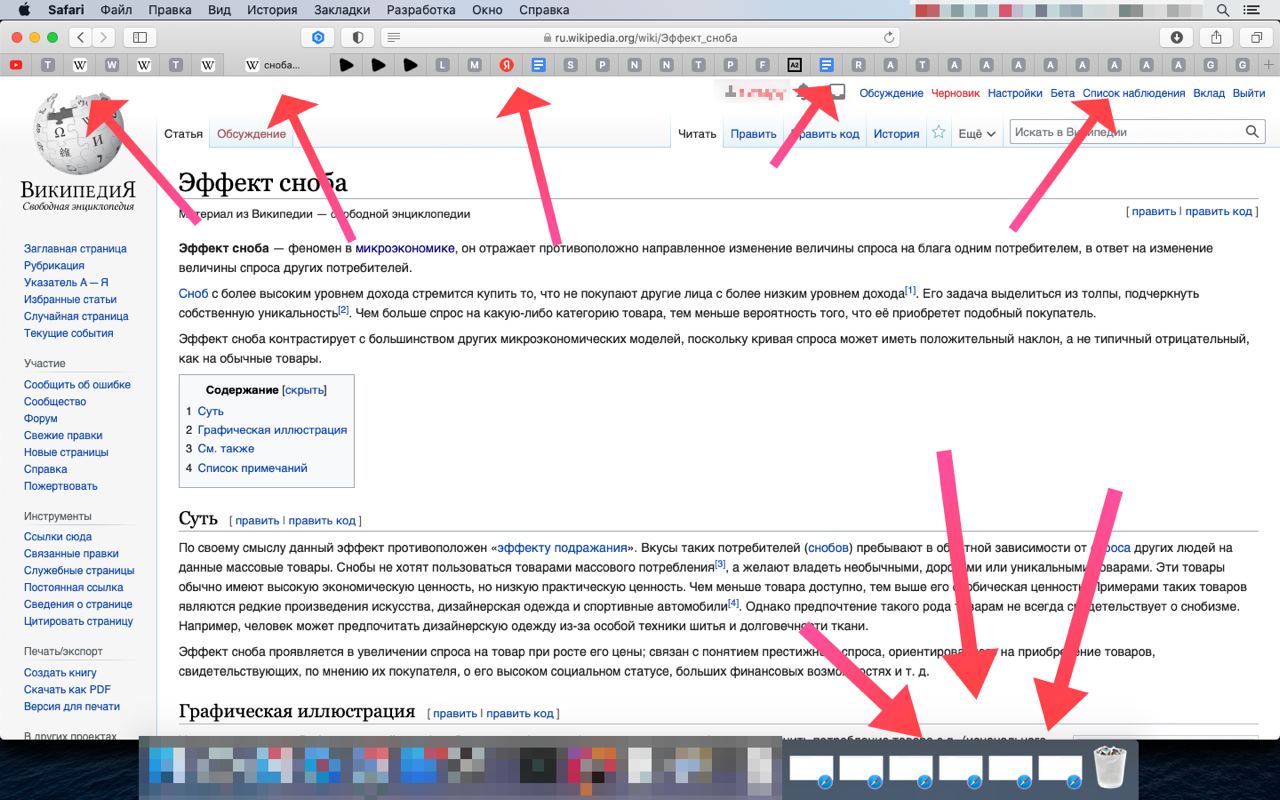Open the Apple menu
The image size is (1280, 800).
coord(24,10)
